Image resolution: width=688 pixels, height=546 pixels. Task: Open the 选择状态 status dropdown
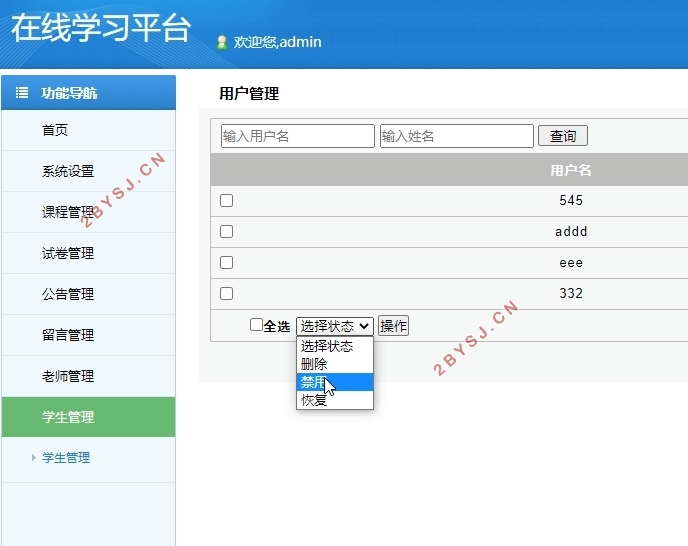pyautogui.click(x=335, y=326)
